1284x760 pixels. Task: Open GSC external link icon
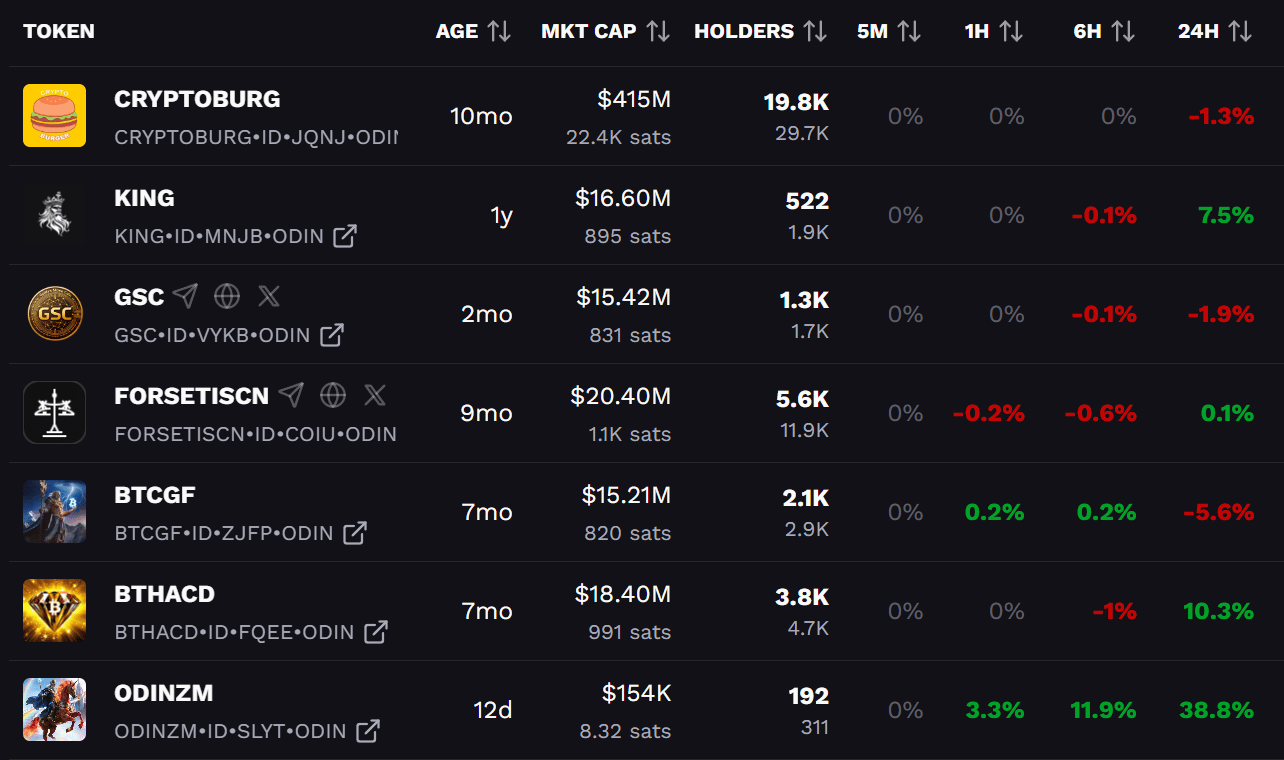click(x=332, y=335)
